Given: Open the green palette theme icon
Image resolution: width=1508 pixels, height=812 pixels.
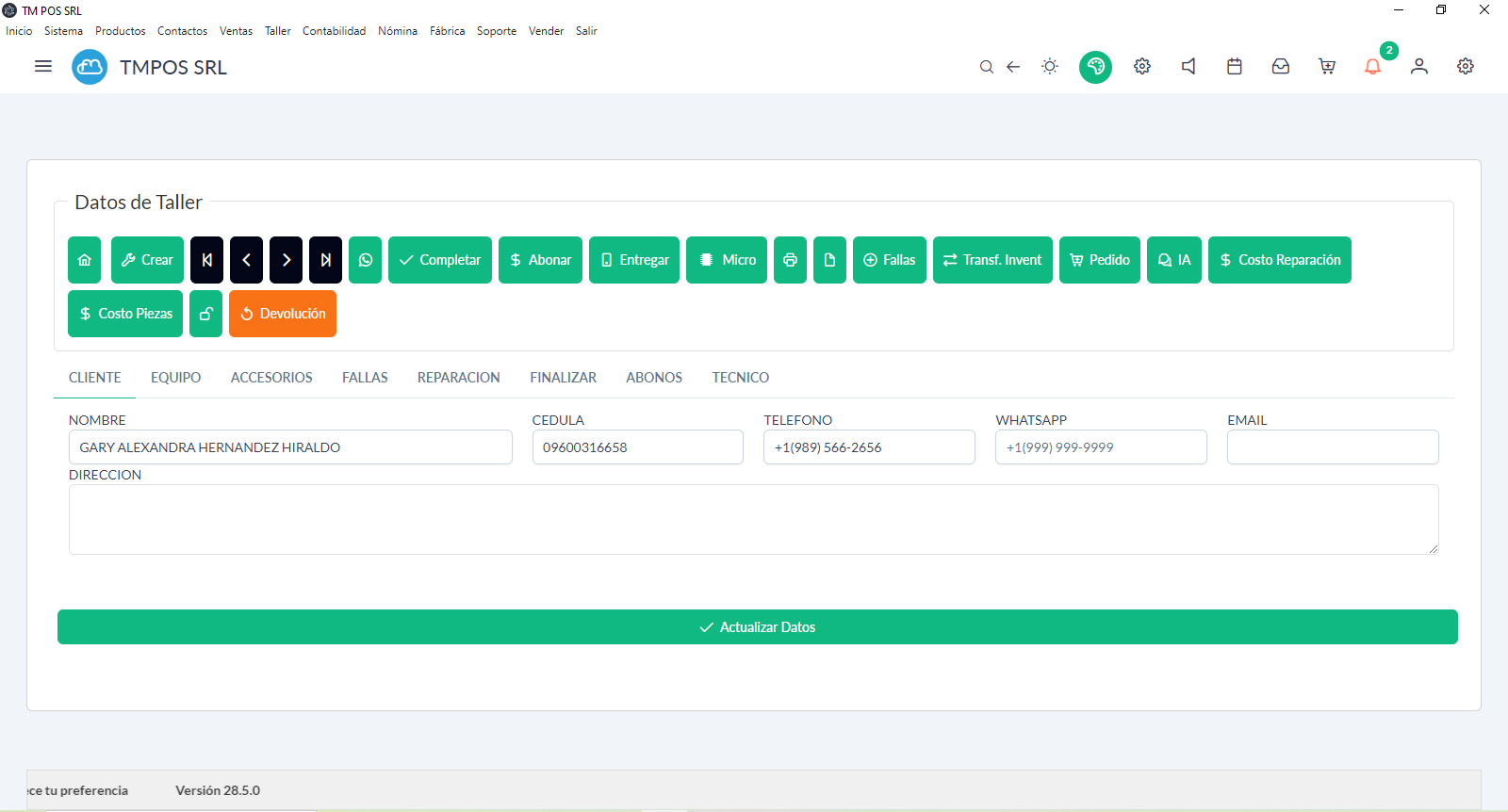Looking at the screenshot, I should click(1095, 67).
